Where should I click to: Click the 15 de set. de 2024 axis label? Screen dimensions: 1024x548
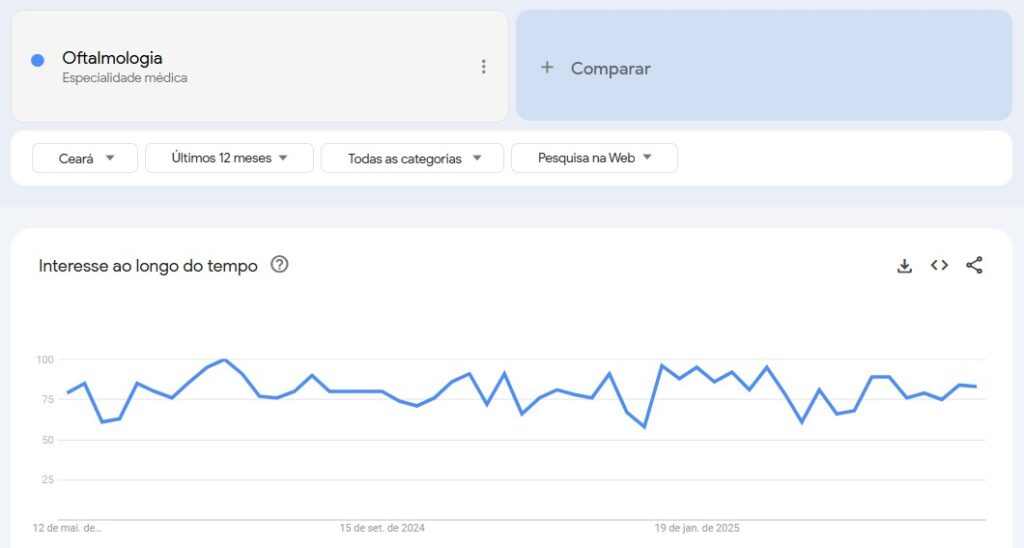[382, 528]
